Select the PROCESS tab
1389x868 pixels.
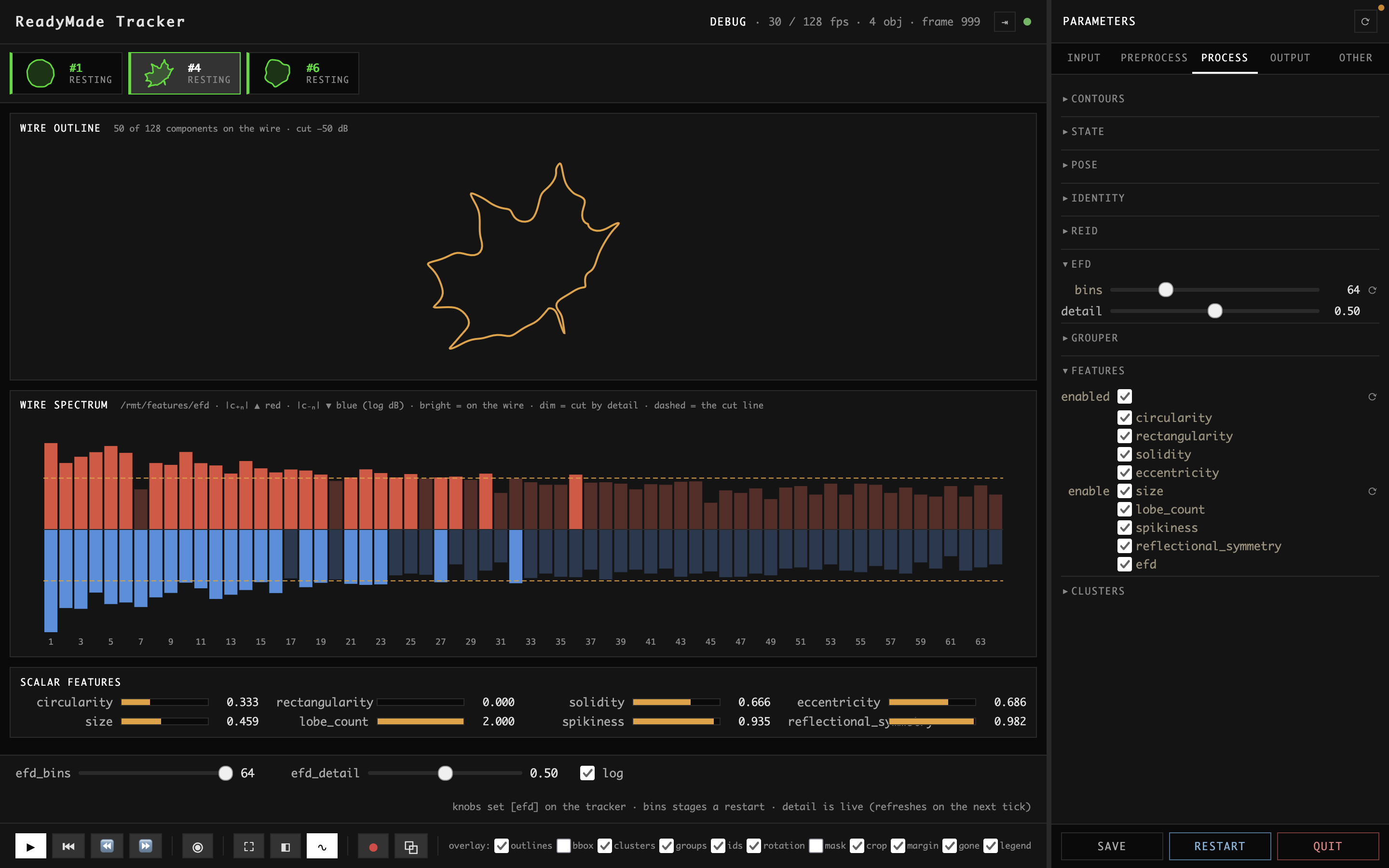click(x=1224, y=58)
